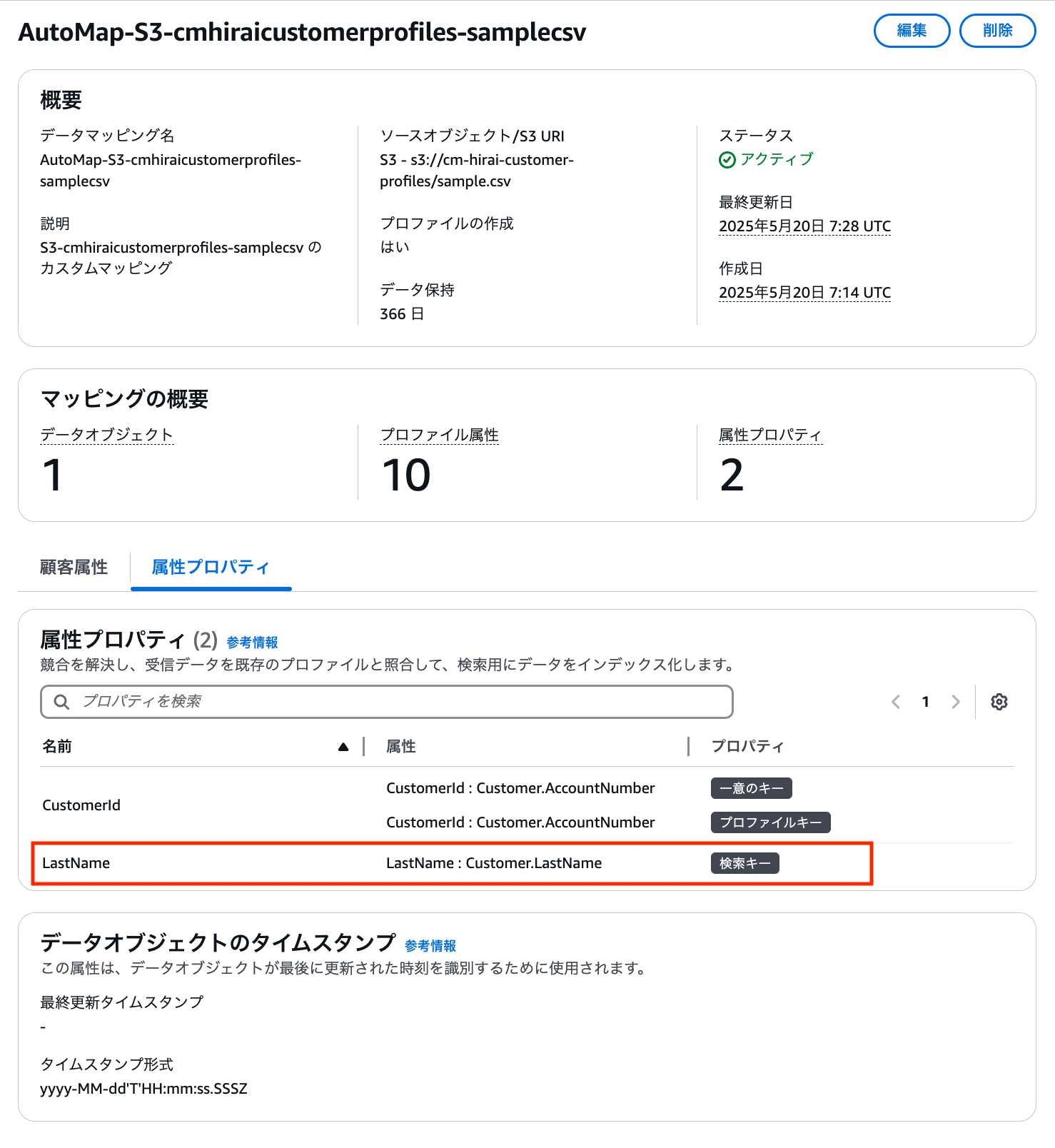Click 属性プロパティ label in マッピングの概要
Viewport: 1055px width, 1148px height.
tap(771, 435)
